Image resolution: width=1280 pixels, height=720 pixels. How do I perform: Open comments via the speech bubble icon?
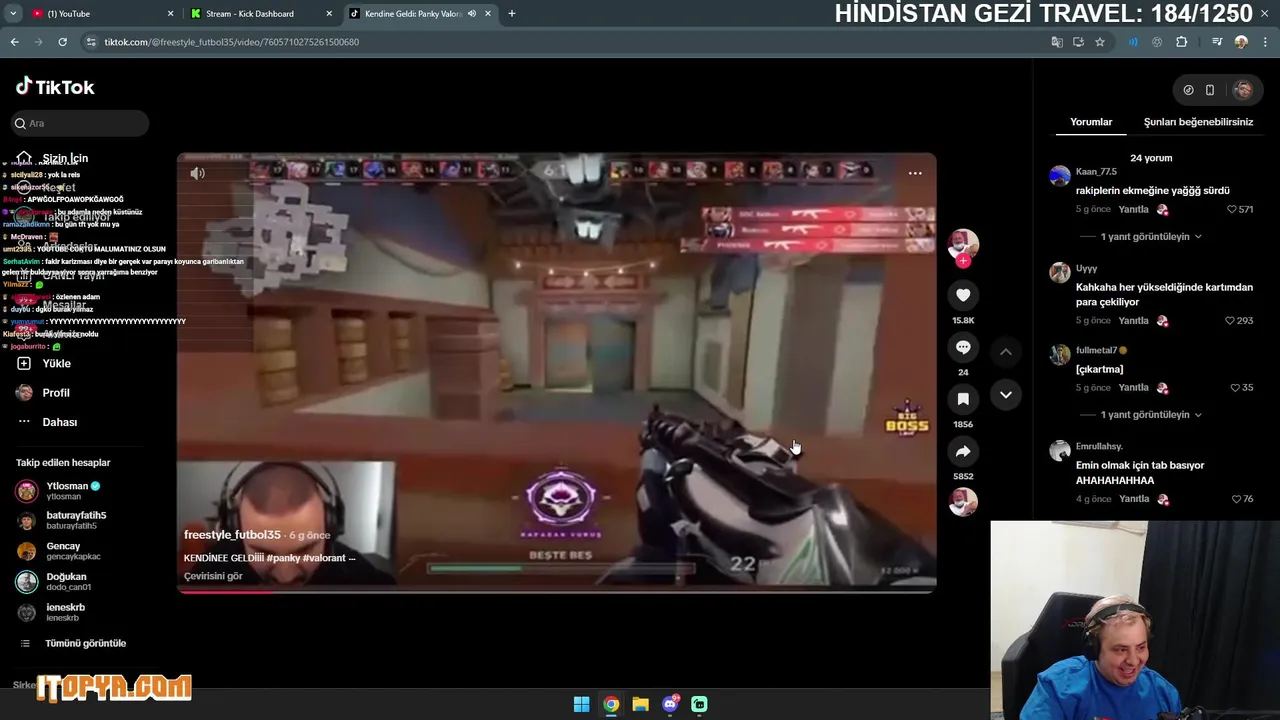tap(963, 347)
